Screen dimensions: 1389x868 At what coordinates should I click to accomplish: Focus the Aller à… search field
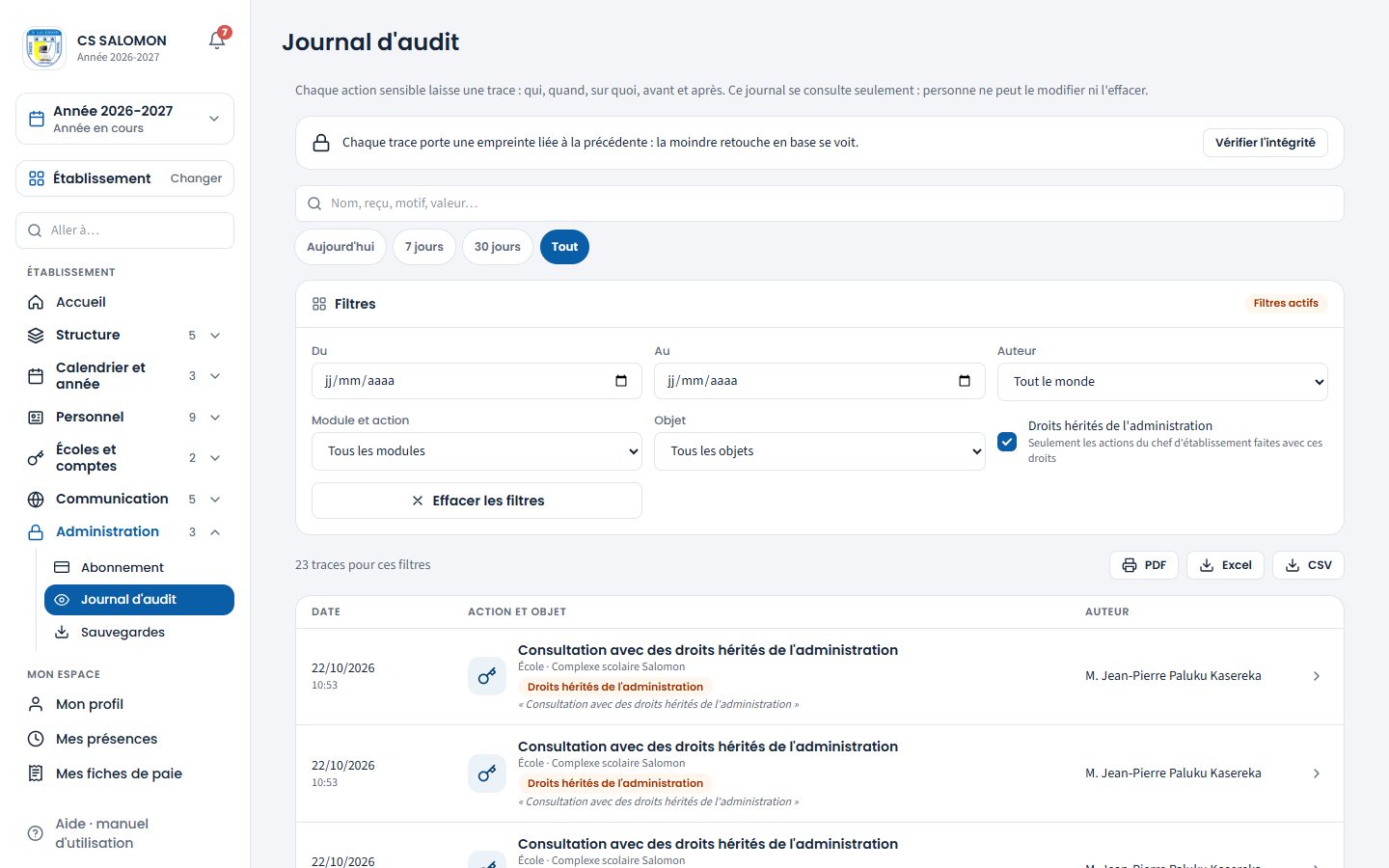point(124,231)
